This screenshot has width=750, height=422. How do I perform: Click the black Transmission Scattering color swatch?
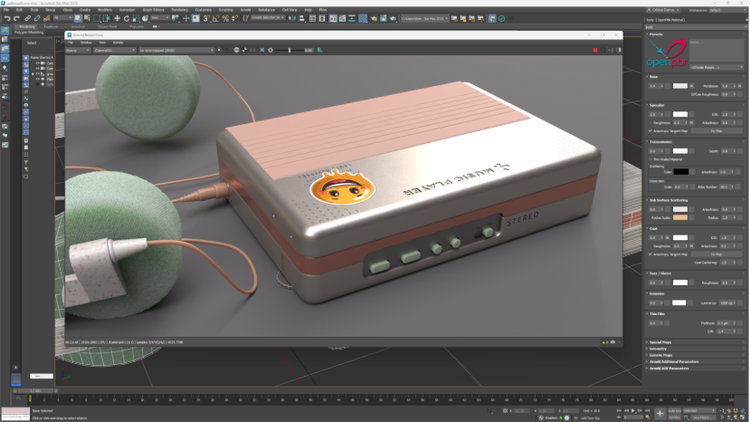click(680, 171)
